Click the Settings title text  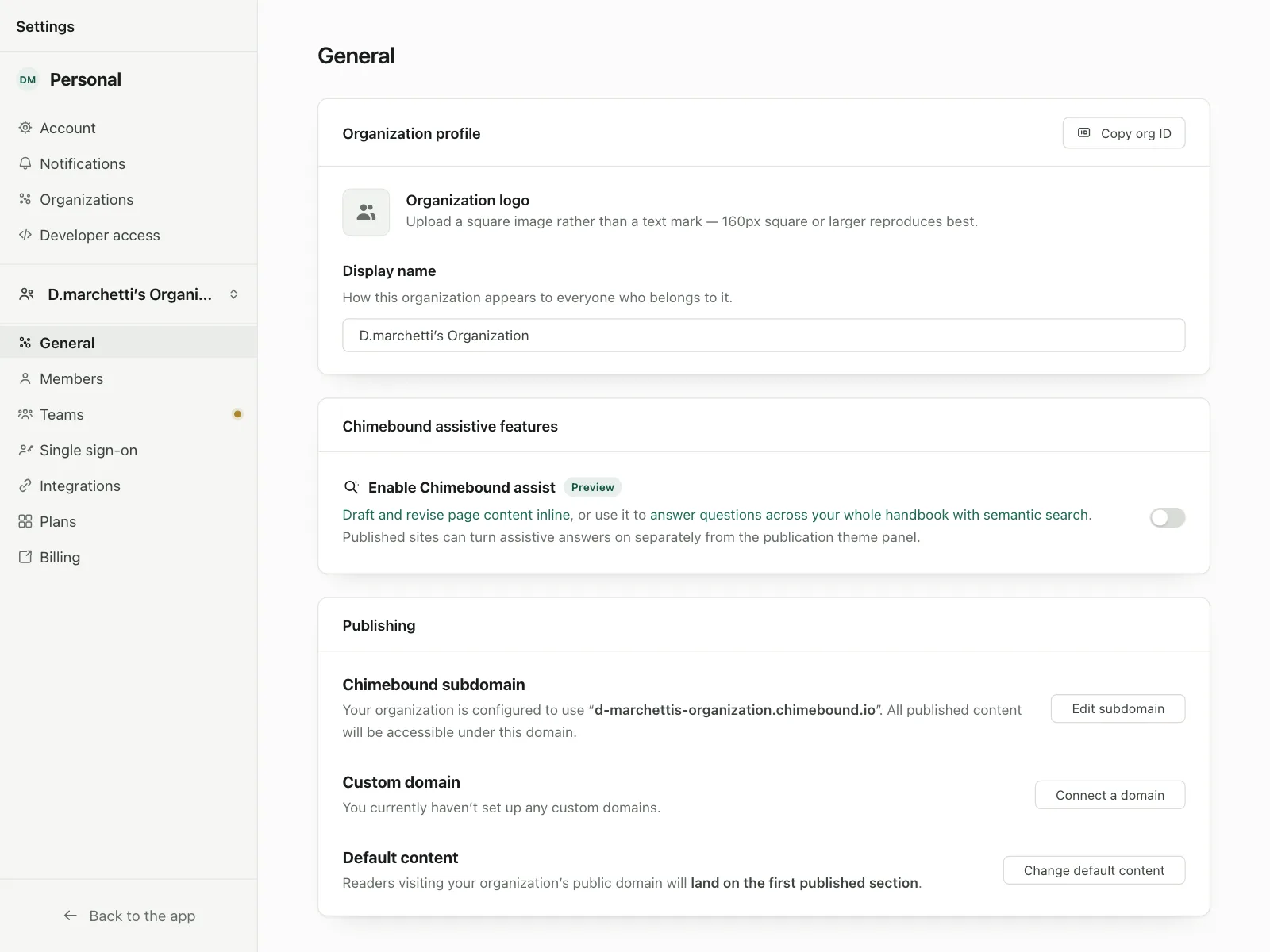(x=45, y=26)
